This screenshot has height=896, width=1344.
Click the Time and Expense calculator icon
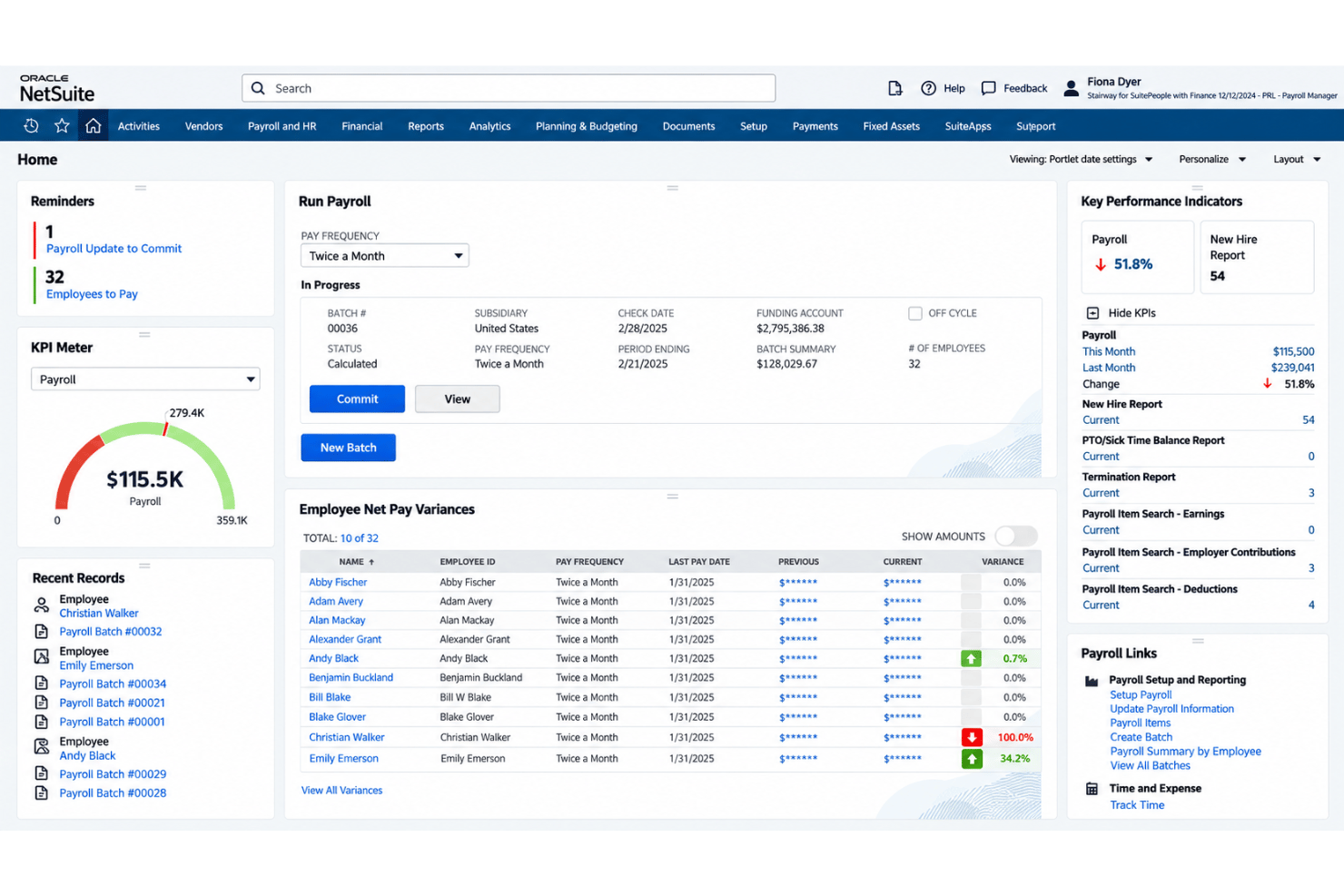pyautogui.click(x=1092, y=789)
